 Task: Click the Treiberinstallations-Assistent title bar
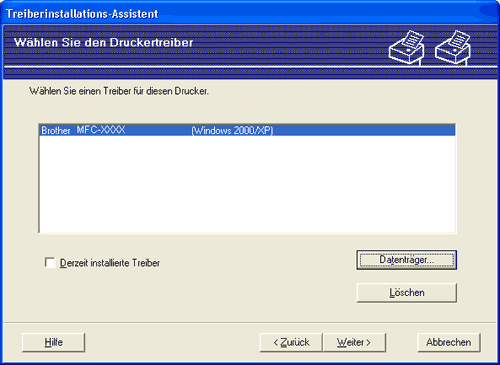(x=250, y=14)
